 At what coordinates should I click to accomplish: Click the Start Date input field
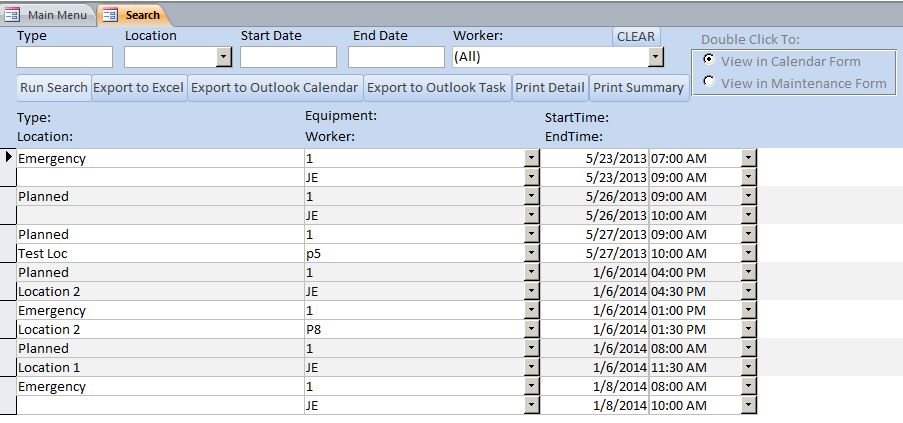(288, 57)
